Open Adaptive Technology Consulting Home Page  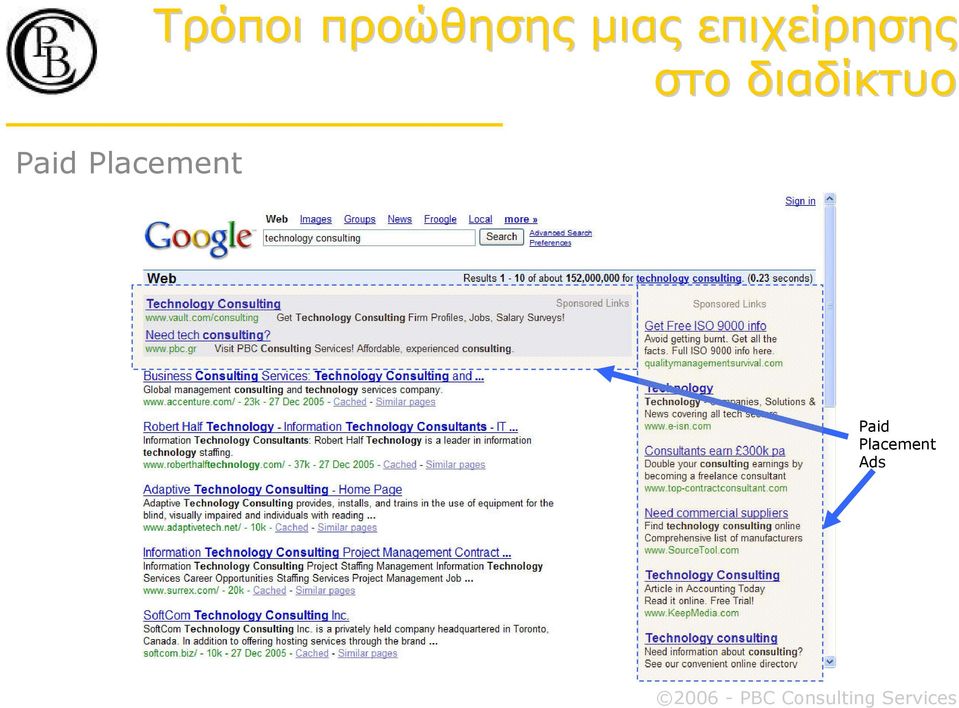click(272, 490)
